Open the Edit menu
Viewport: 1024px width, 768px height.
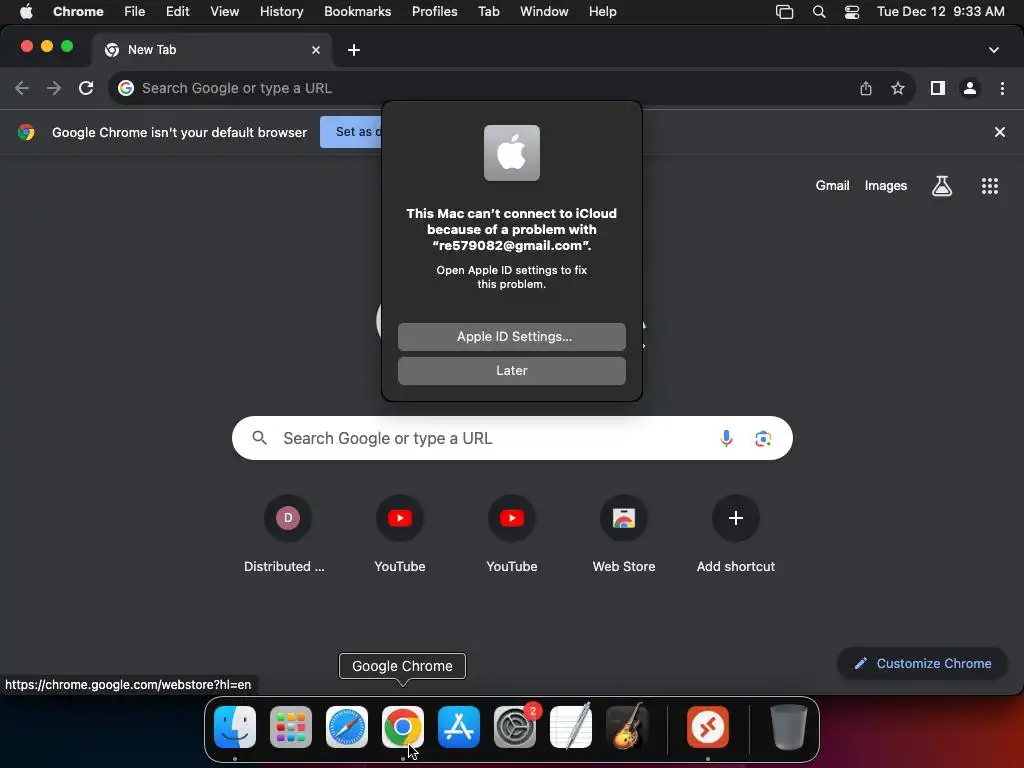click(x=178, y=12)
